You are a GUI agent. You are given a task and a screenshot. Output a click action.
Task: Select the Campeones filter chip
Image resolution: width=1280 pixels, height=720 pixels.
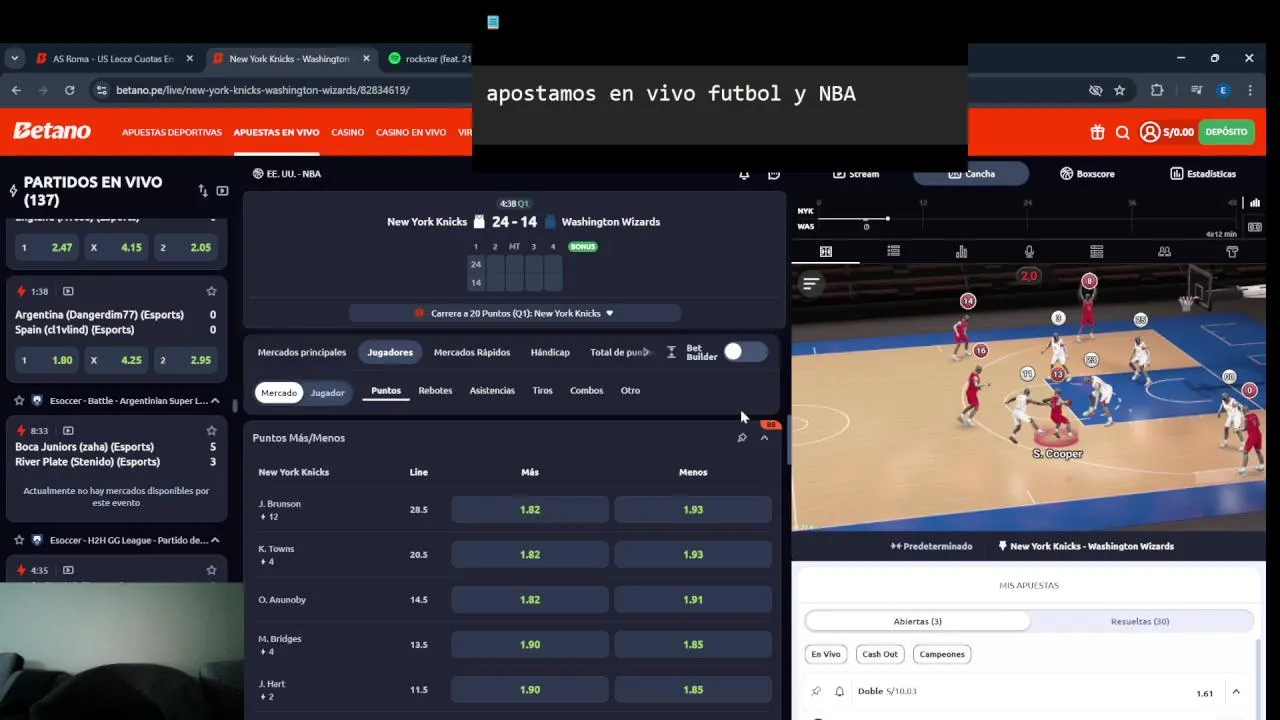(x=942, y=654)
